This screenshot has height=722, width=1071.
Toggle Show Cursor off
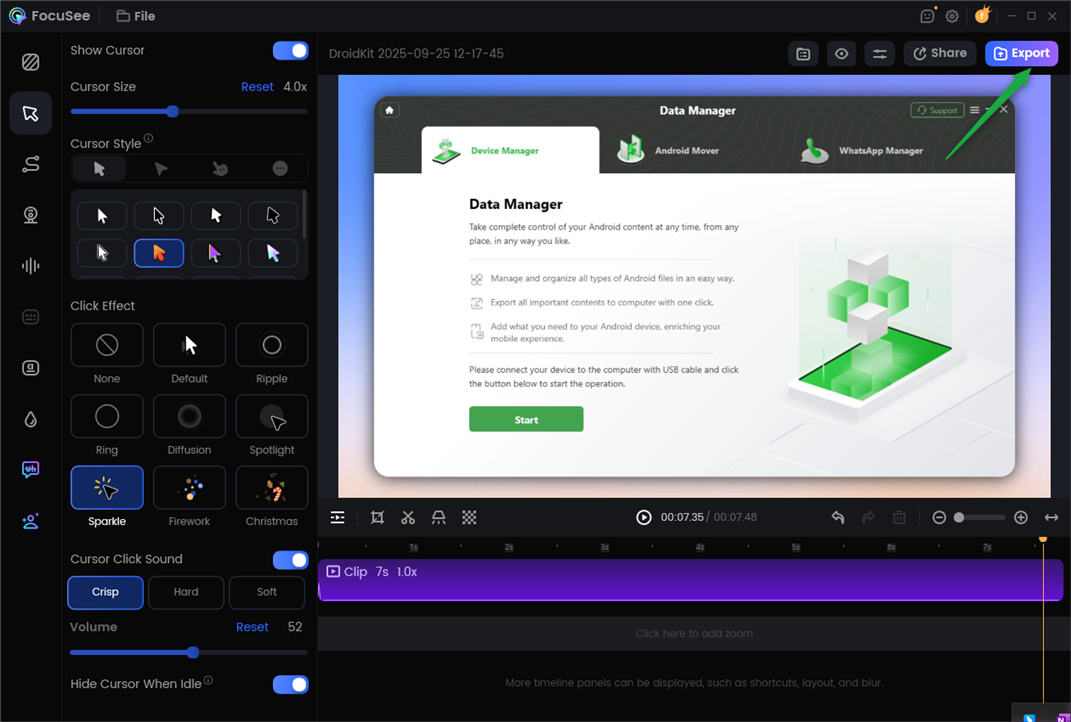[x=290, y=50]
